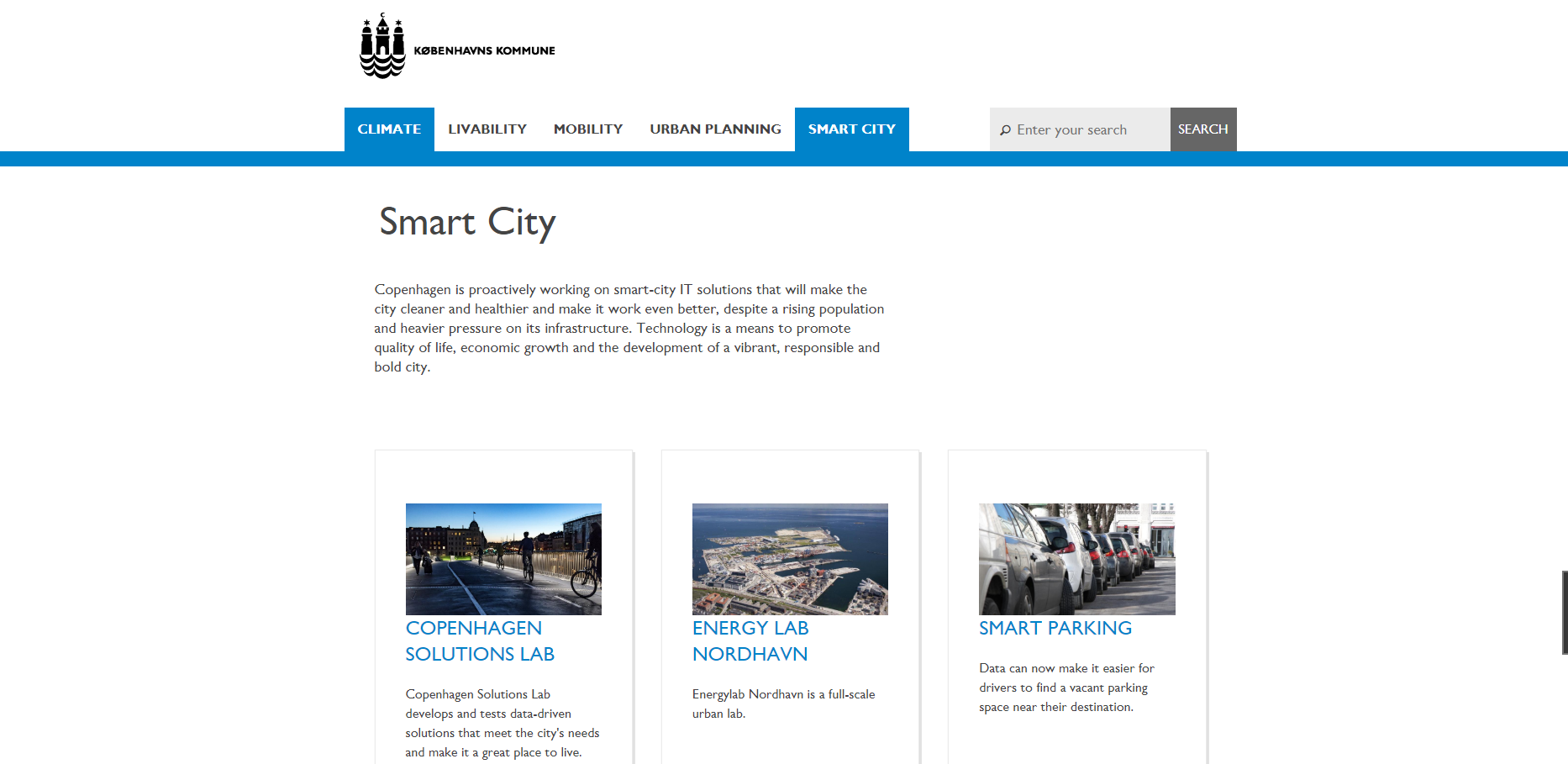
Task: Open the Climate tab
Action: click(389, 129)
